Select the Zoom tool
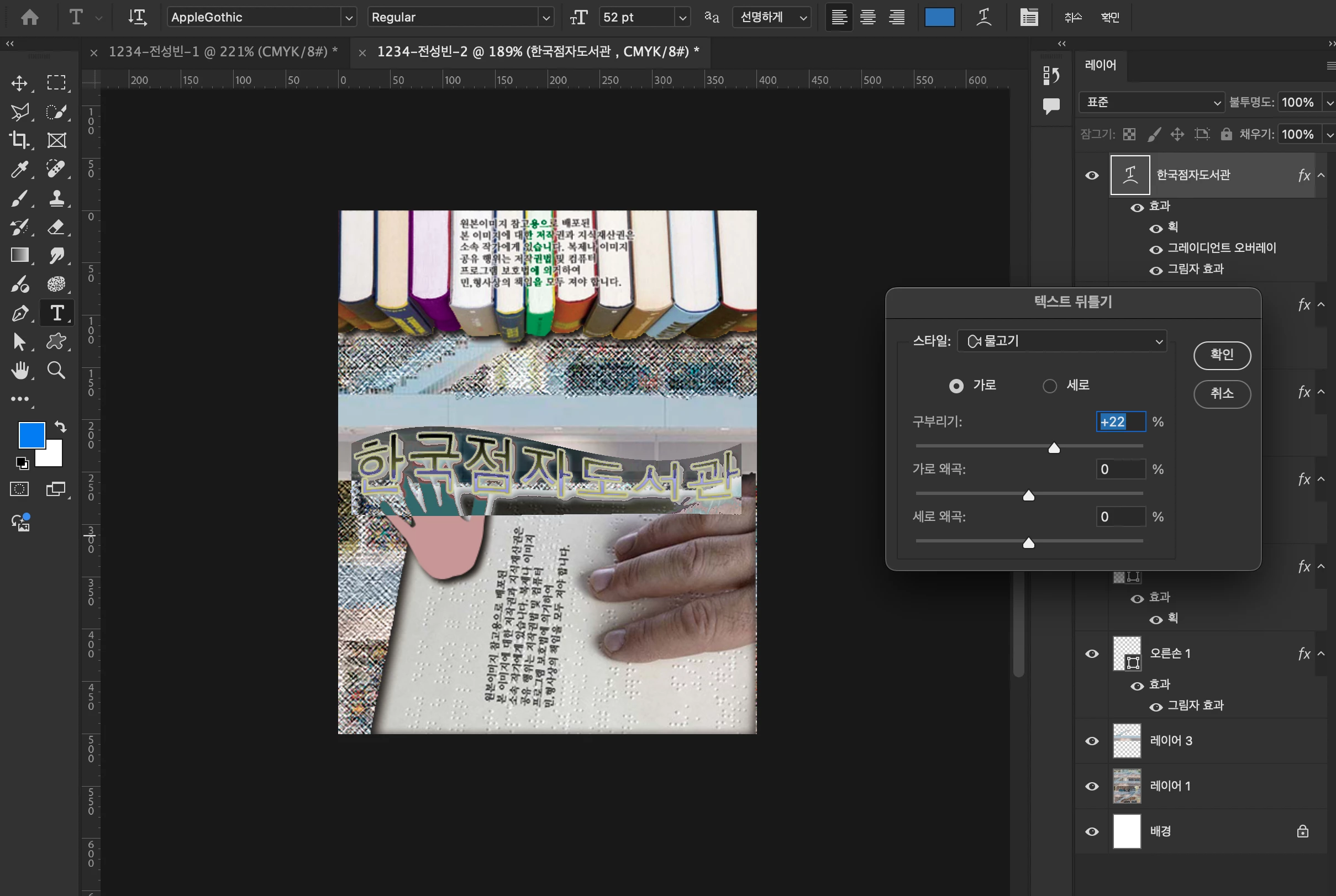This screenshot has height=896, width=1336. (x=56, y=370)
